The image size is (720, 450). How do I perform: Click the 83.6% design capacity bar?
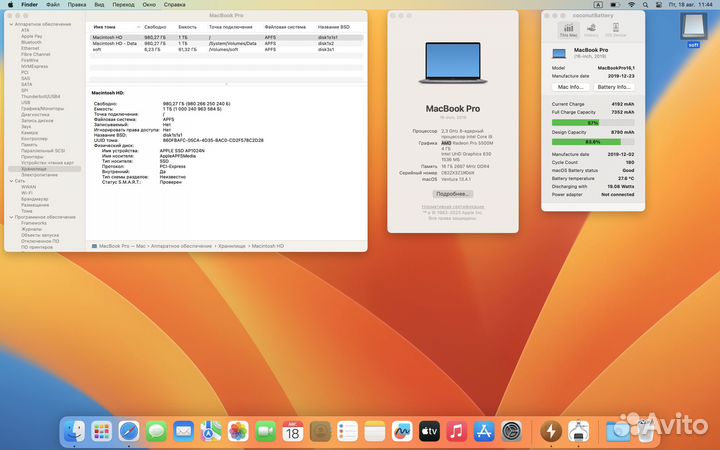(593, 142)
